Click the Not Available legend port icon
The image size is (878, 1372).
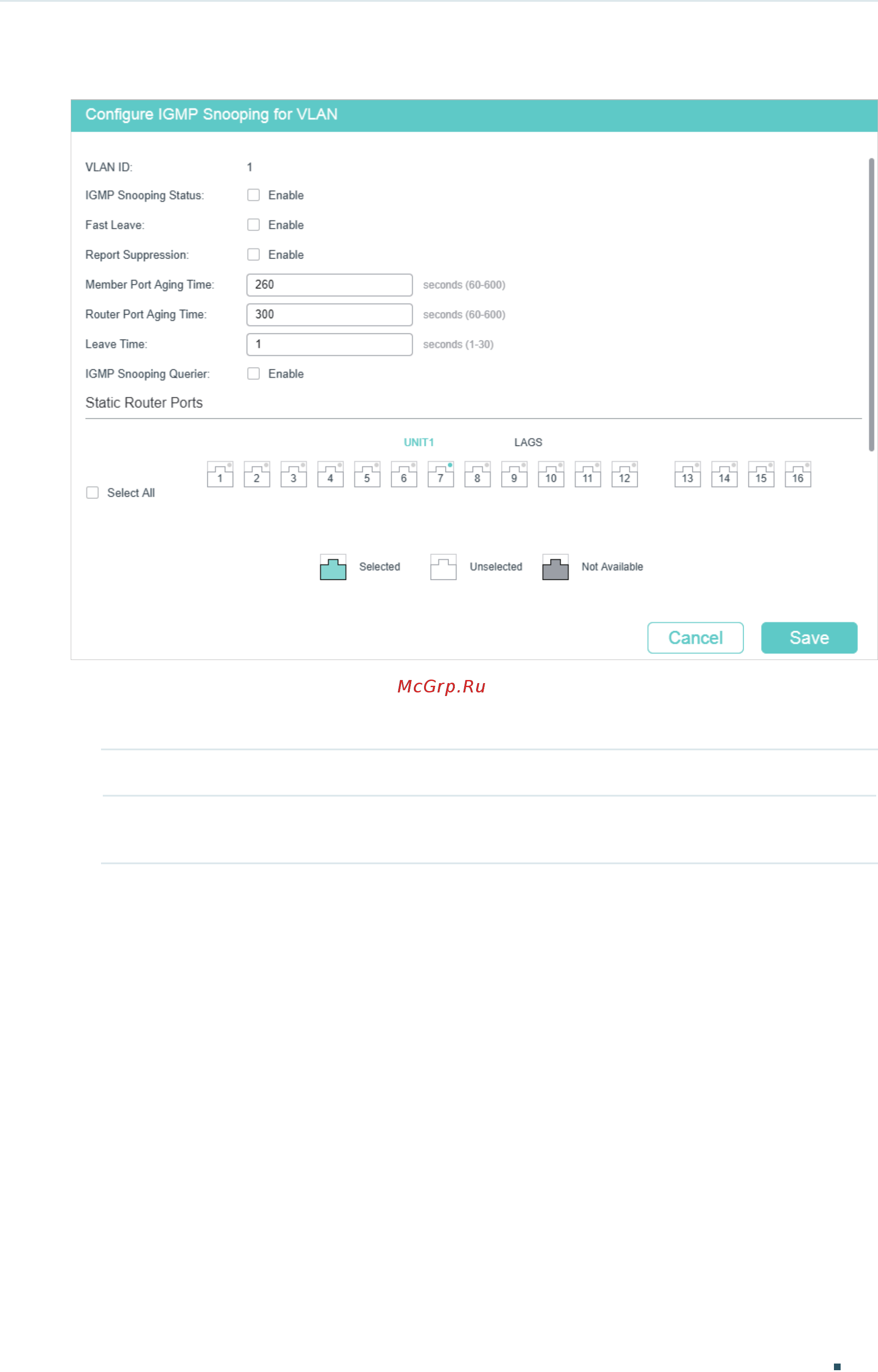(555, 567)
